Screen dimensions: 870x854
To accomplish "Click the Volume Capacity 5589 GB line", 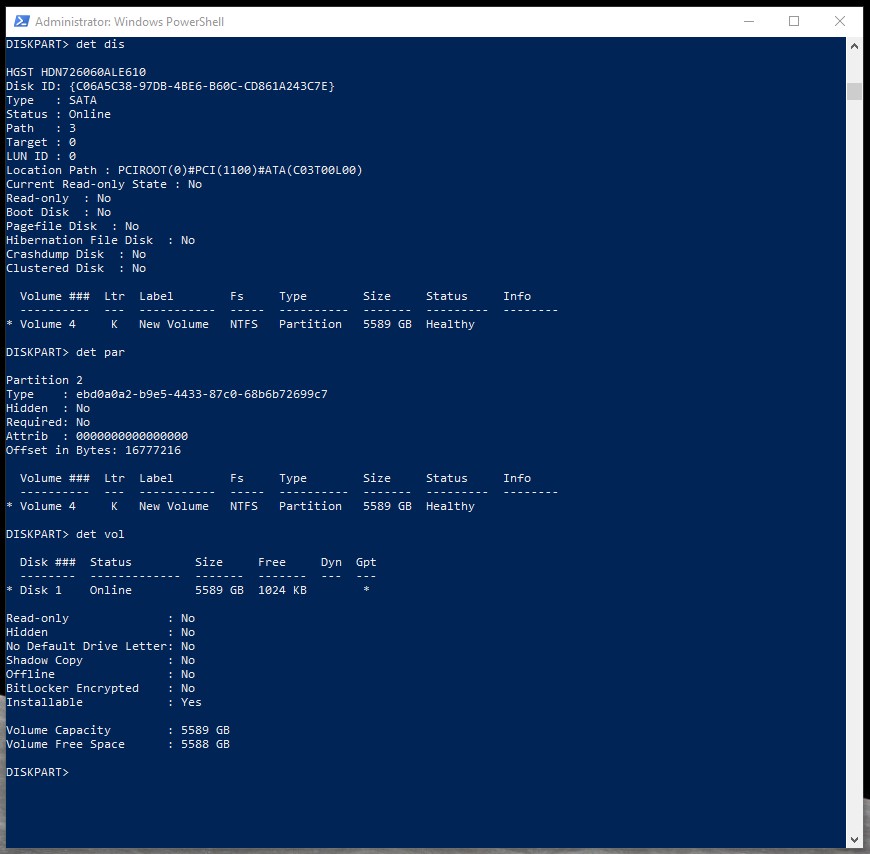I will pyautogui.click(x=118, y=730).
